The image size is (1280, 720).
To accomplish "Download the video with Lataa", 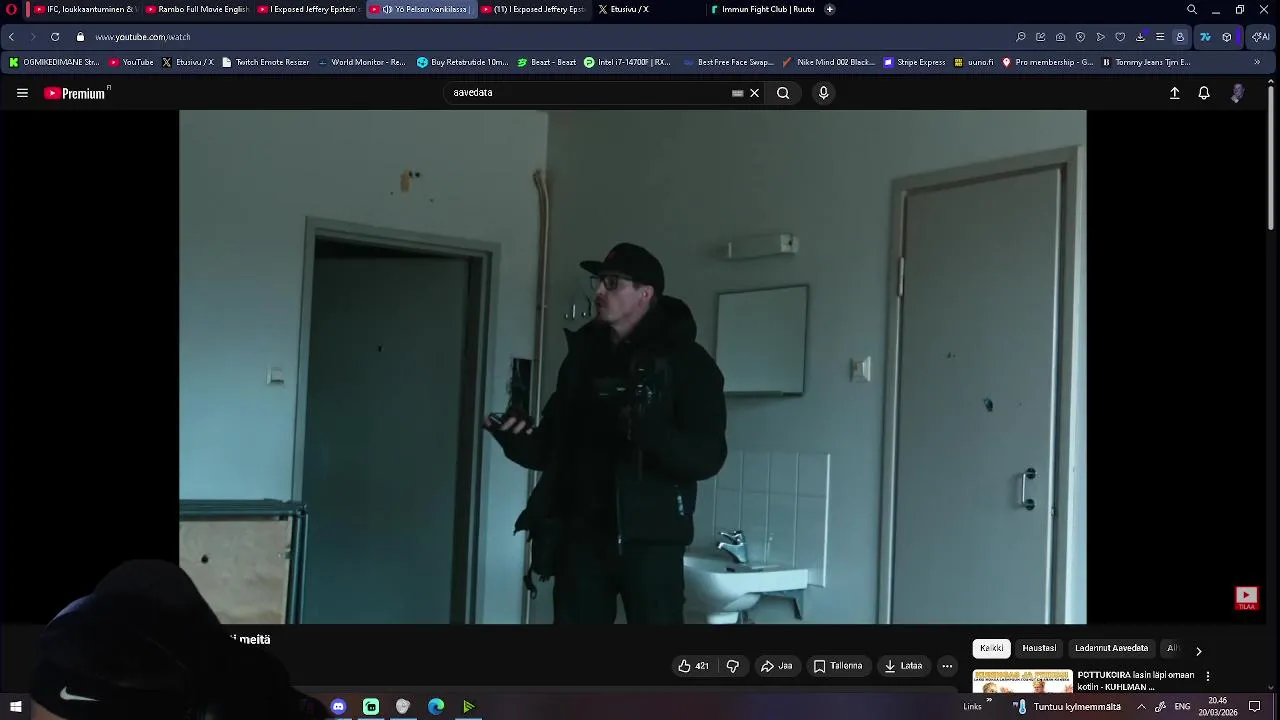I will (903, 666).
